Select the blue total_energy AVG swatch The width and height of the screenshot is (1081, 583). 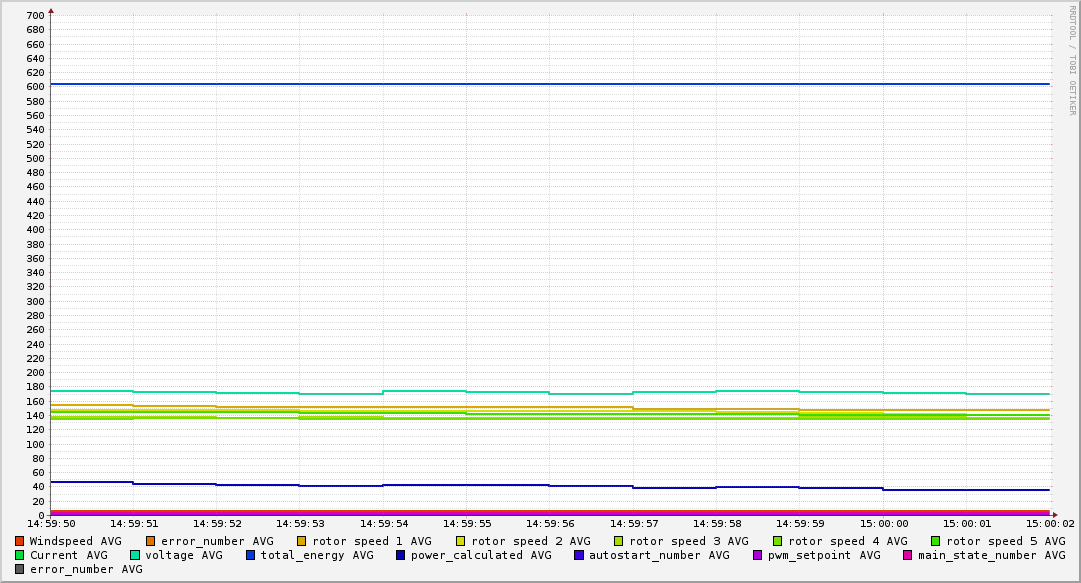click(251, 555)
